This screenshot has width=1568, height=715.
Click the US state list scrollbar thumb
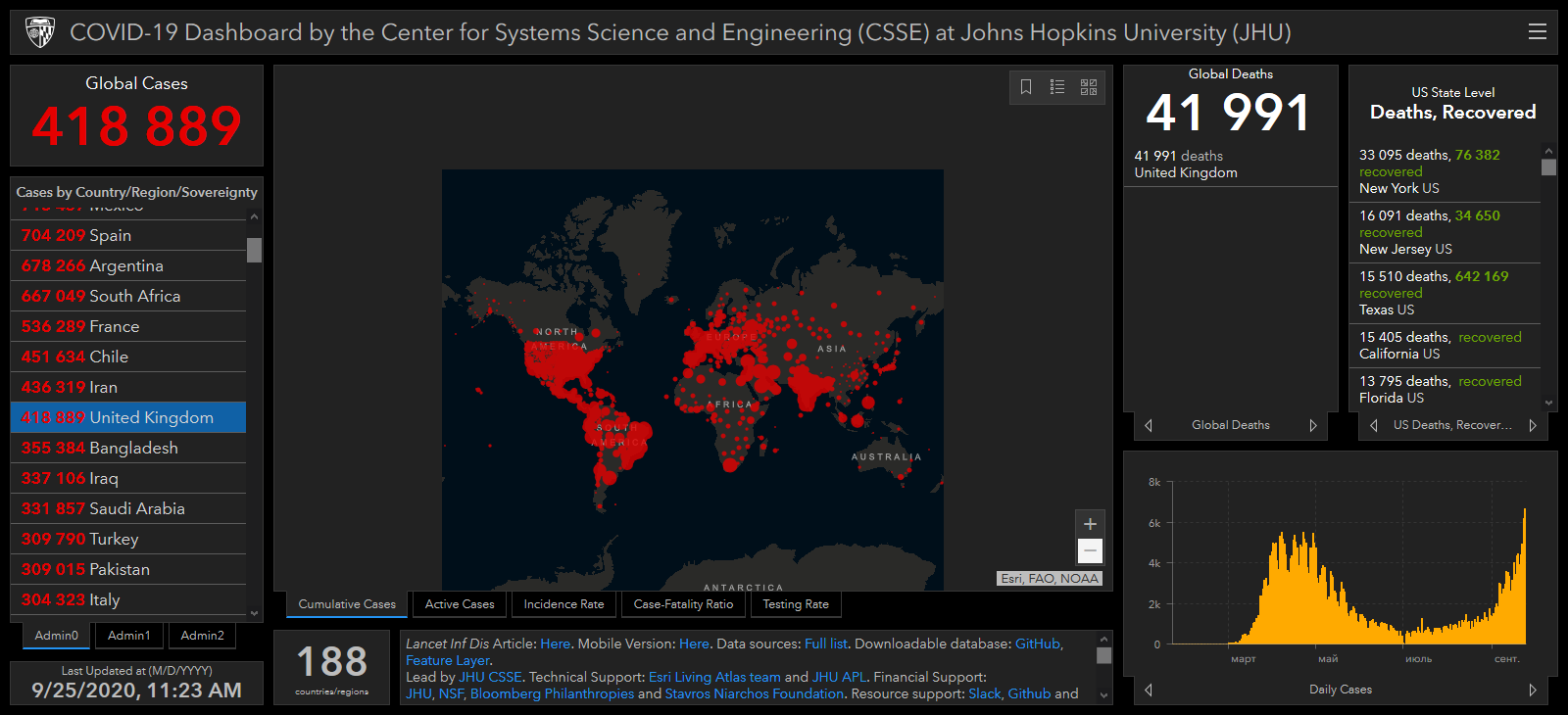tap(1548, 167)
